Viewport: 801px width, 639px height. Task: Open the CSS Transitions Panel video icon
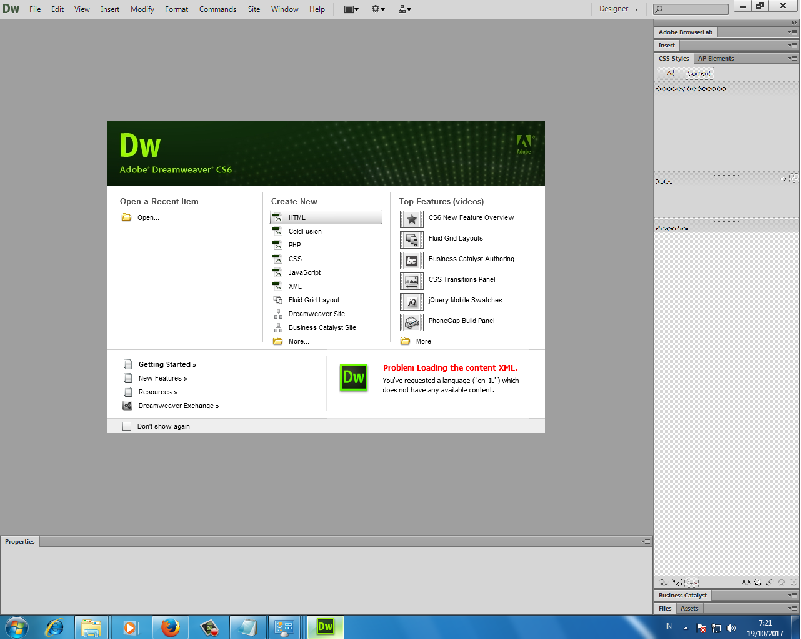(411, 281)
